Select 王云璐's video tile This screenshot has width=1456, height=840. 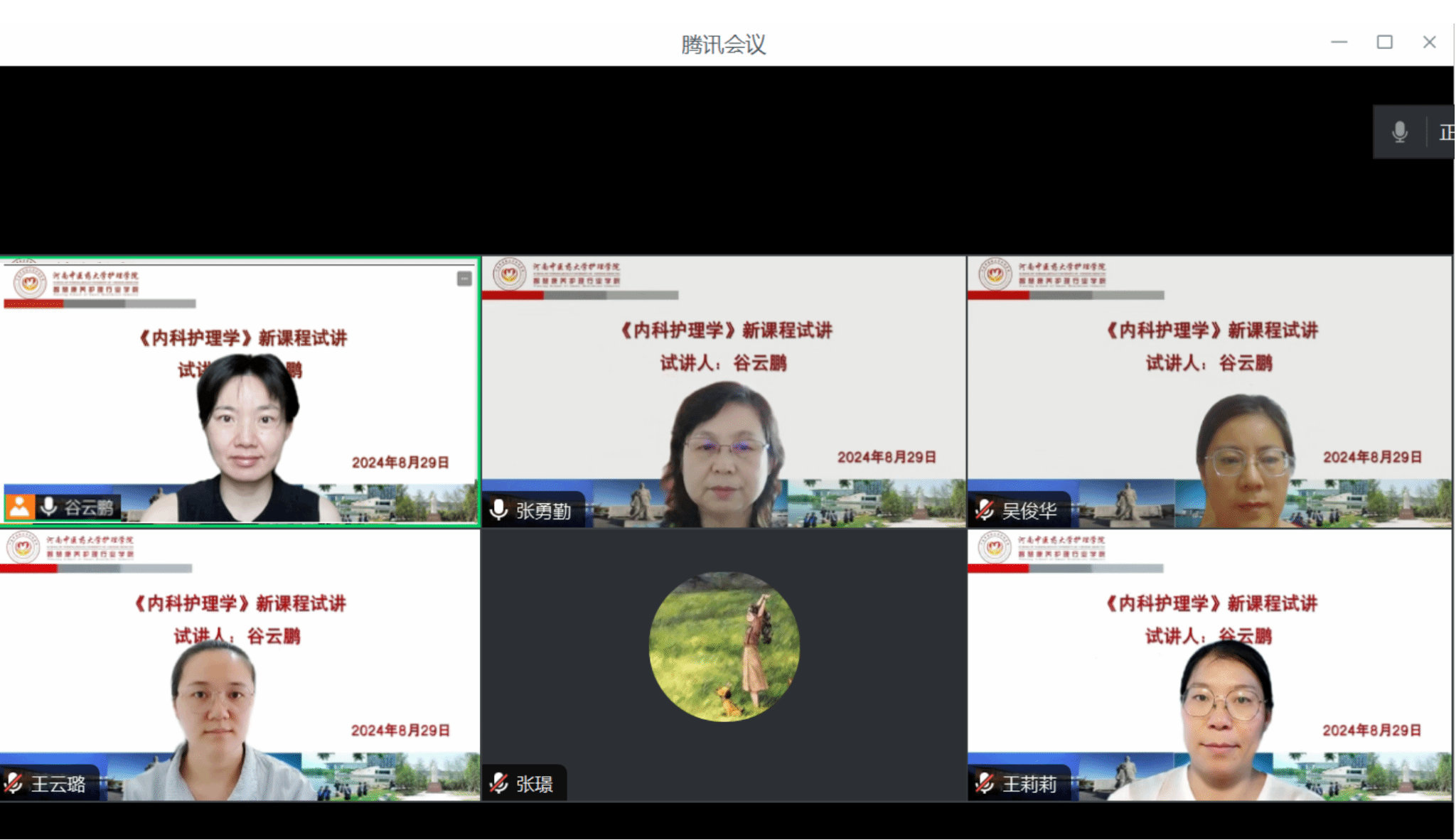tap(240, 664)
